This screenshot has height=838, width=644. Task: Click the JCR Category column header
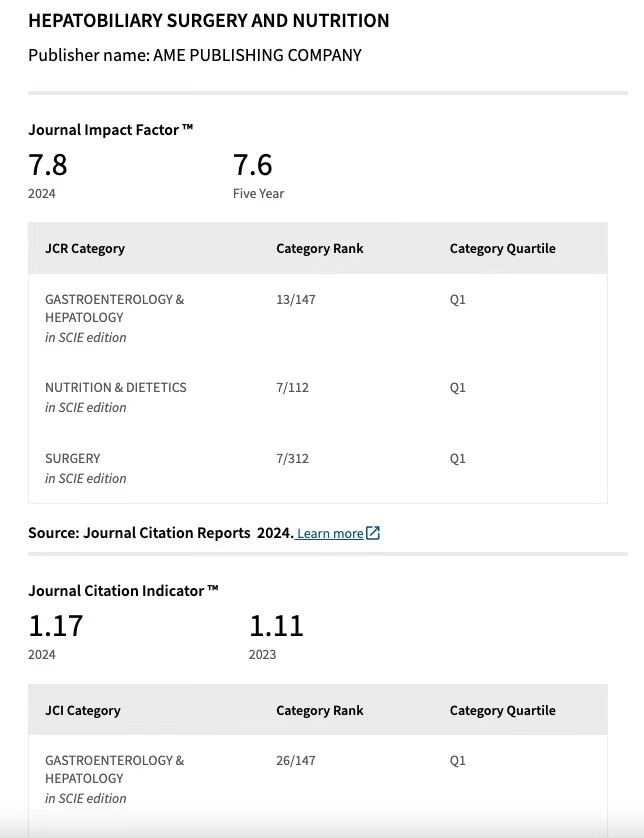(85, 249)
